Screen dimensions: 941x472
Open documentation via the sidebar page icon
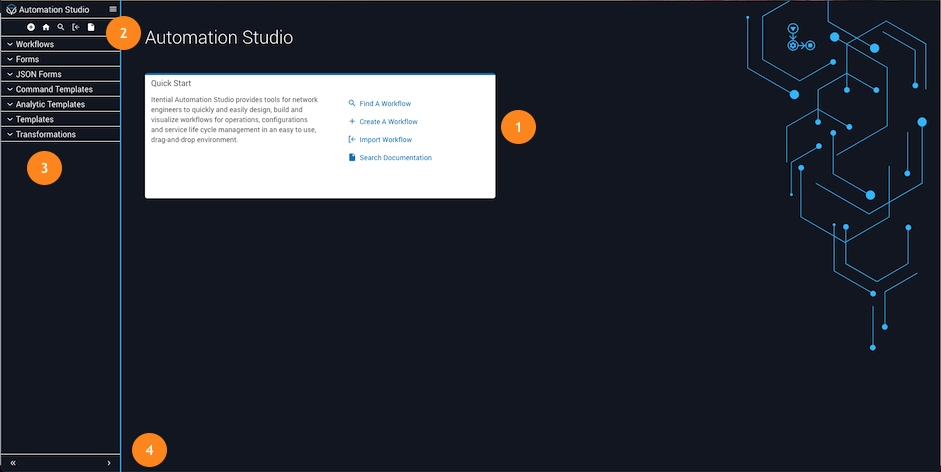(x=91, y=27)
